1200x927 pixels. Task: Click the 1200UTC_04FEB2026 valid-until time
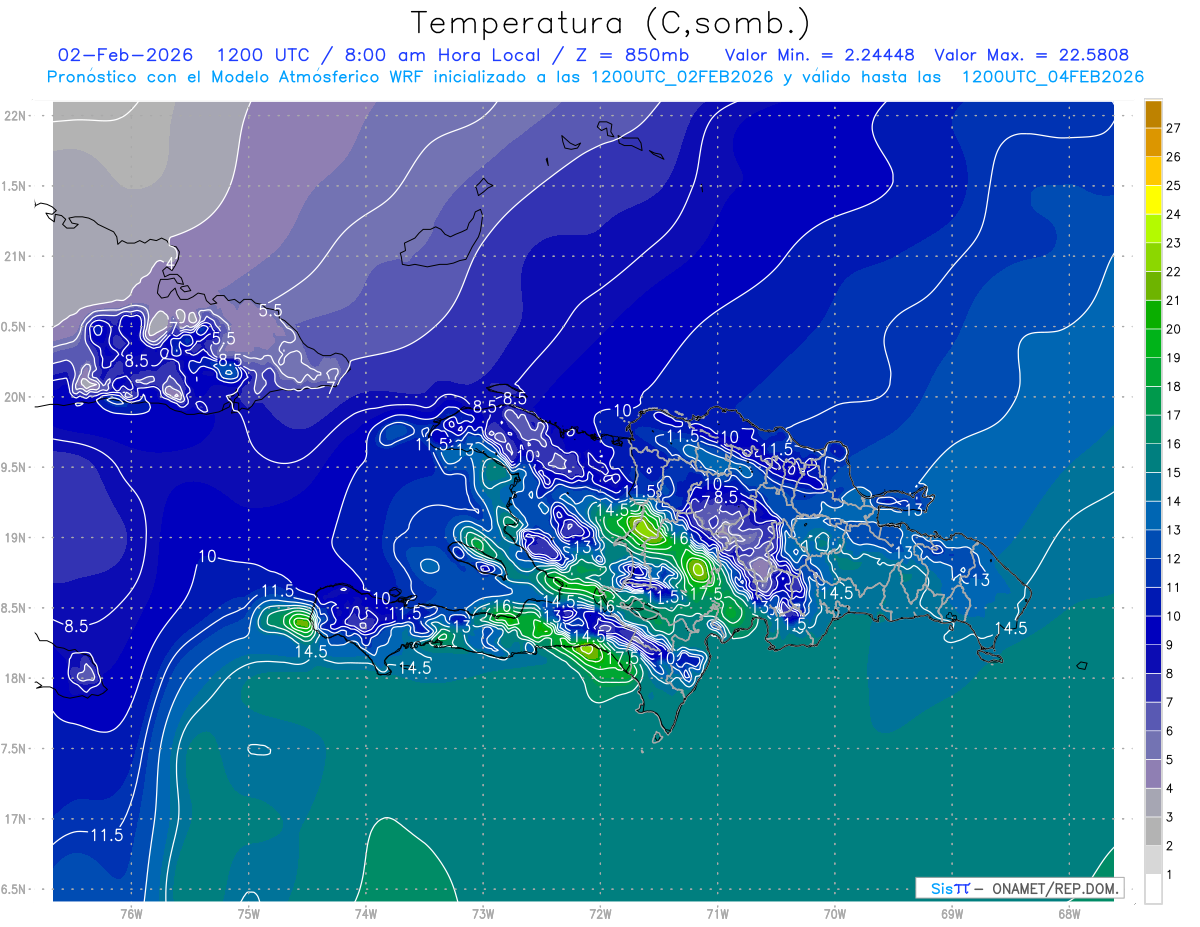[1052, 77]
